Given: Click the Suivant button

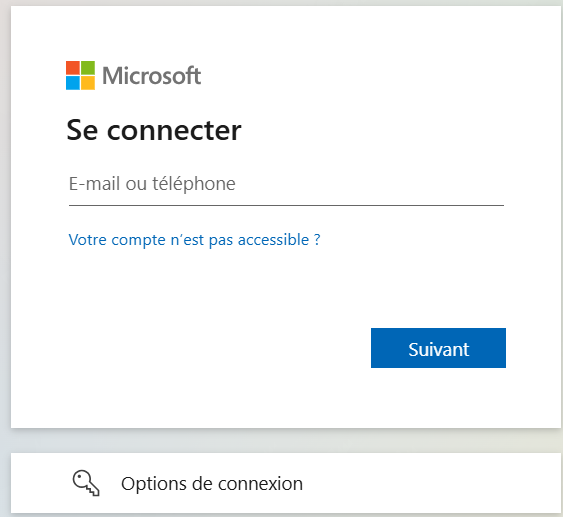Looking at the screenshot, I should 438,348.
